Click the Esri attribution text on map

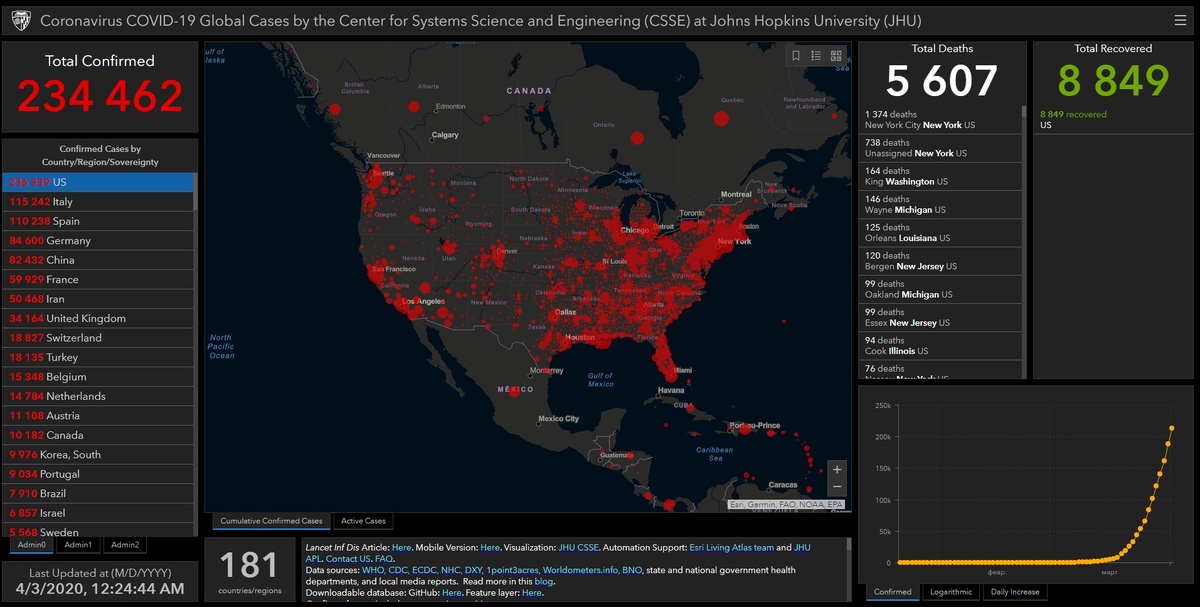click(x=787, y=505)
